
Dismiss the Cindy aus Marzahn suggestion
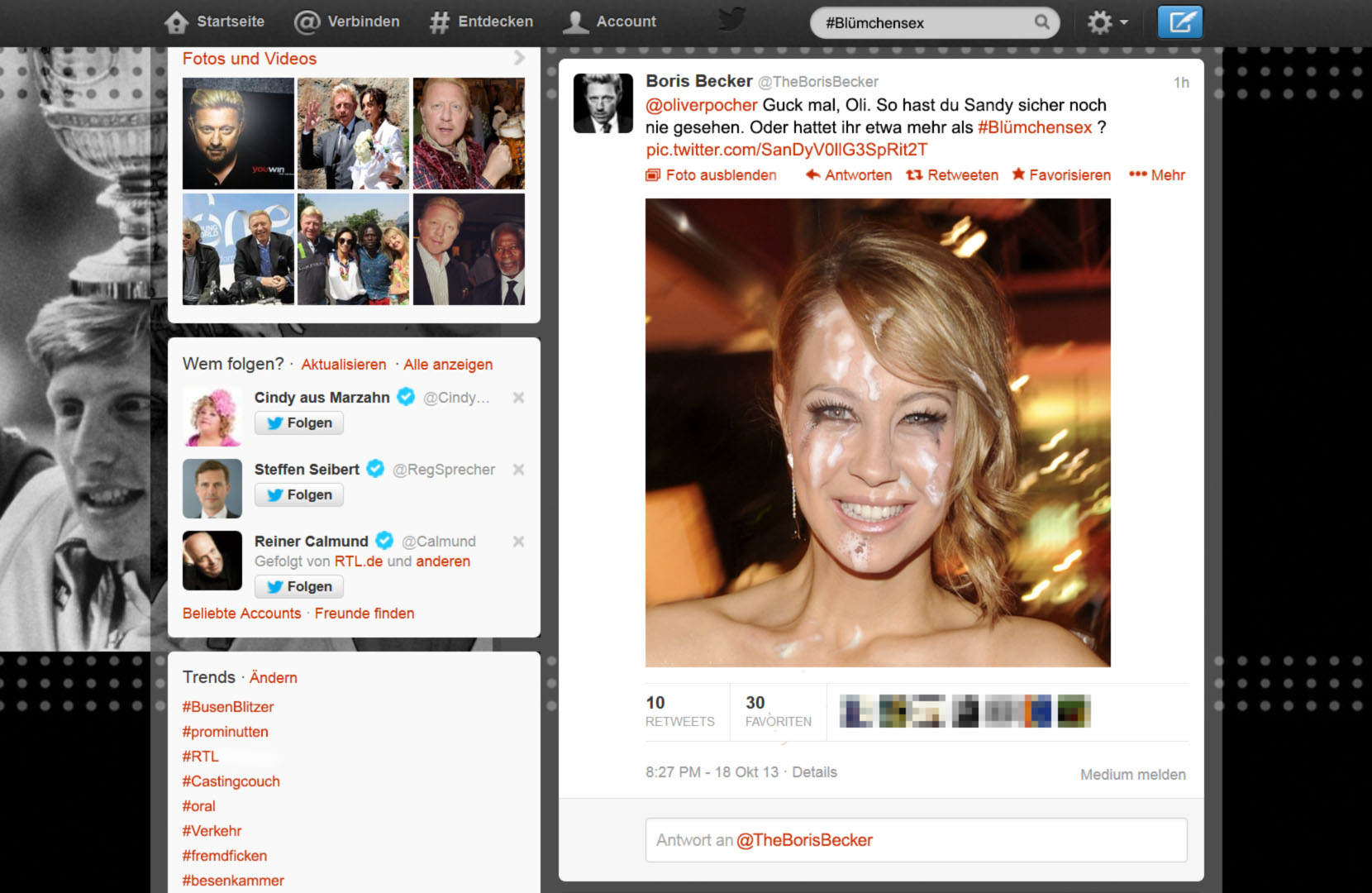[x=518, y=398]
